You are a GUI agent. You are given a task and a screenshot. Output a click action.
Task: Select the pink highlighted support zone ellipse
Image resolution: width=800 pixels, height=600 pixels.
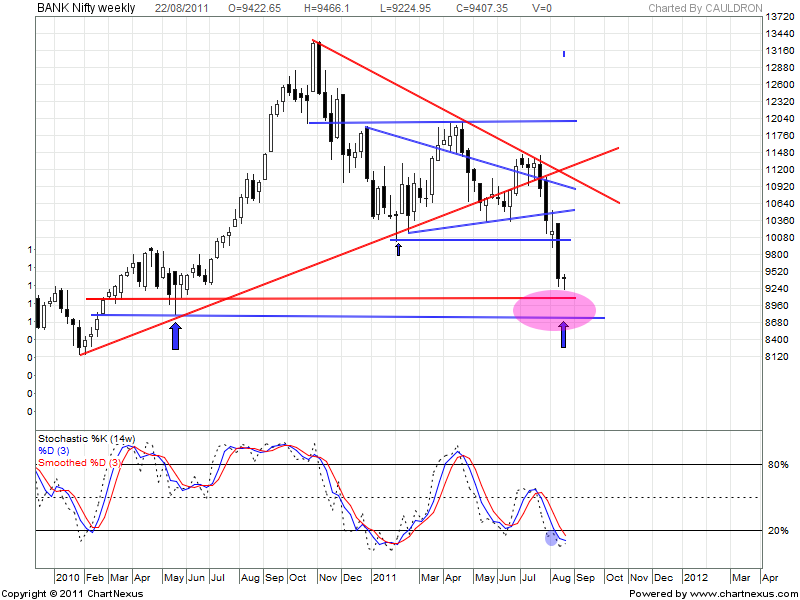coord(556,307)
